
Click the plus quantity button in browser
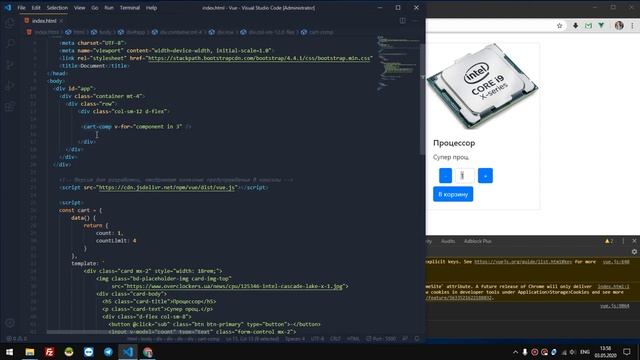pyautogui.click(x=485, y=176)
